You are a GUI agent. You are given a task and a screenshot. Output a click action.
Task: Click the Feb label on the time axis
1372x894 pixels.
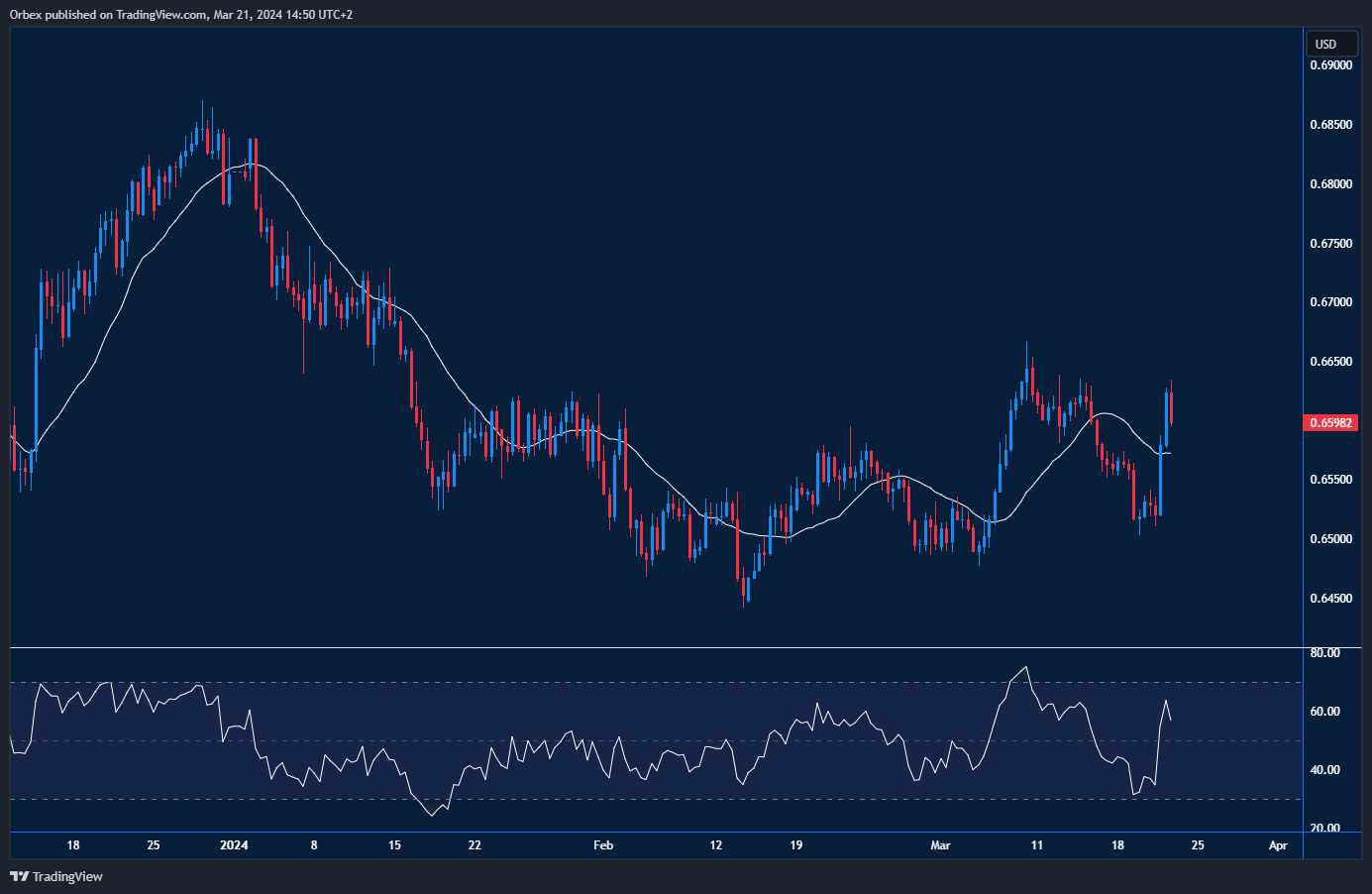[x=602, y=845]
